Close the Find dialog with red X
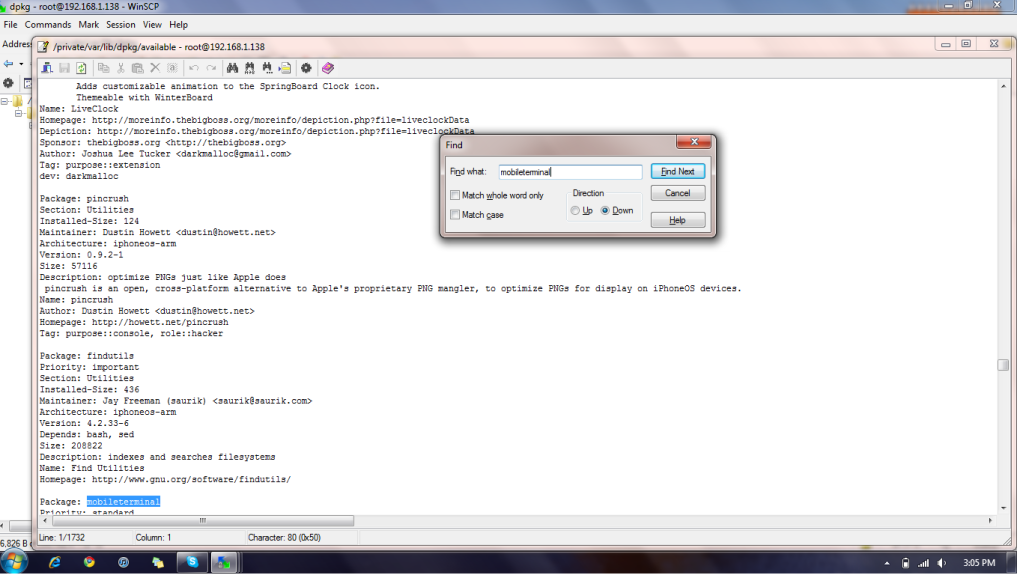 (x=694, y=142)
